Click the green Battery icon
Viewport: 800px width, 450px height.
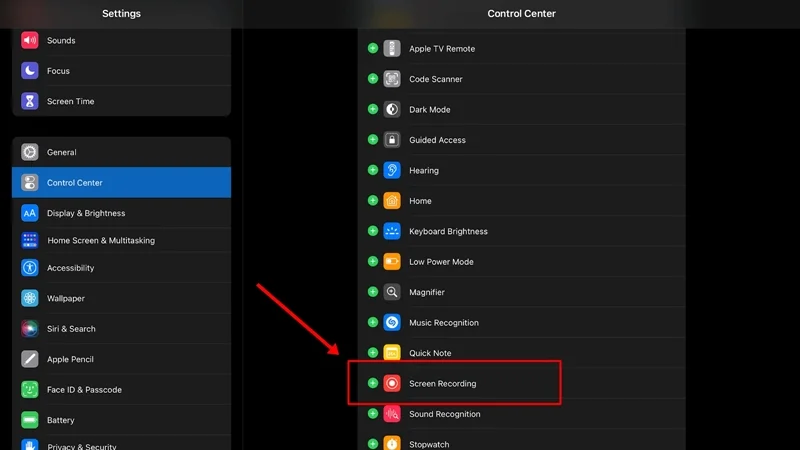(x=30, y=420)
